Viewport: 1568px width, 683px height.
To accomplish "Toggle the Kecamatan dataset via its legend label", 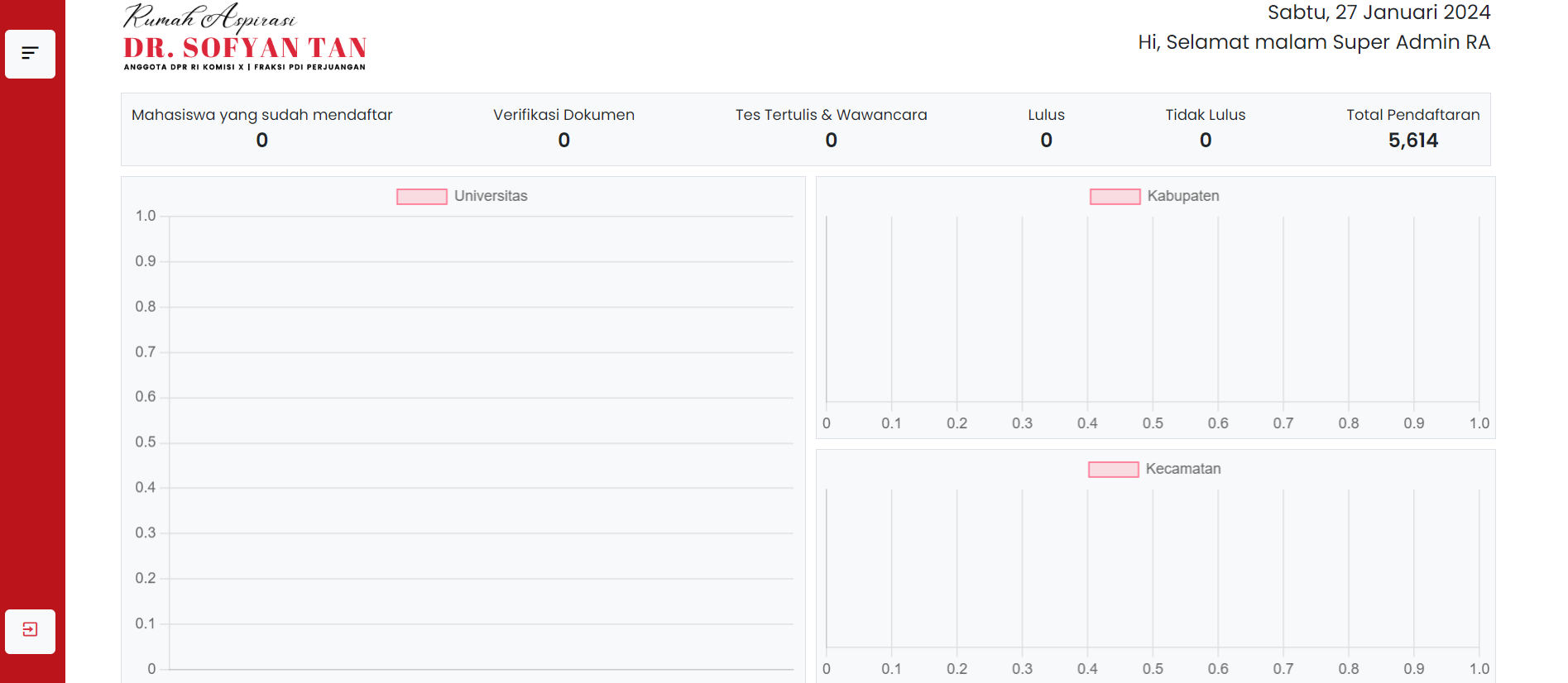I will pyautogui.click(x=1182, y=469).
